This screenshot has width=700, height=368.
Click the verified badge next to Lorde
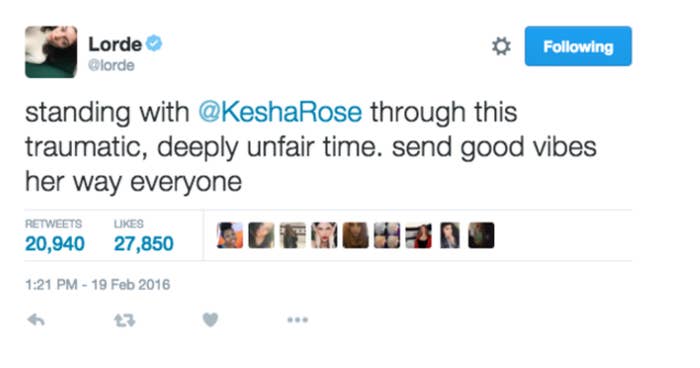coord(154,43)
